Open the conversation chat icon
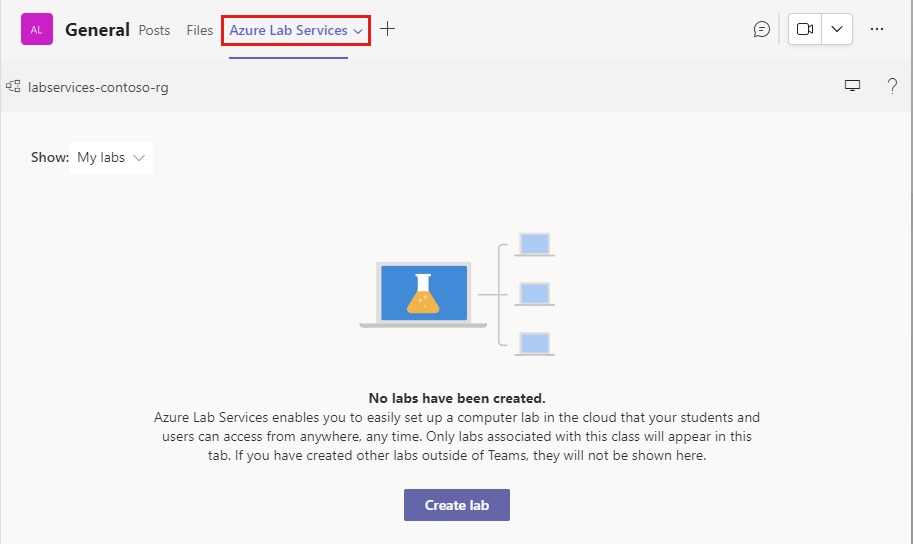 tap(762, 29)
